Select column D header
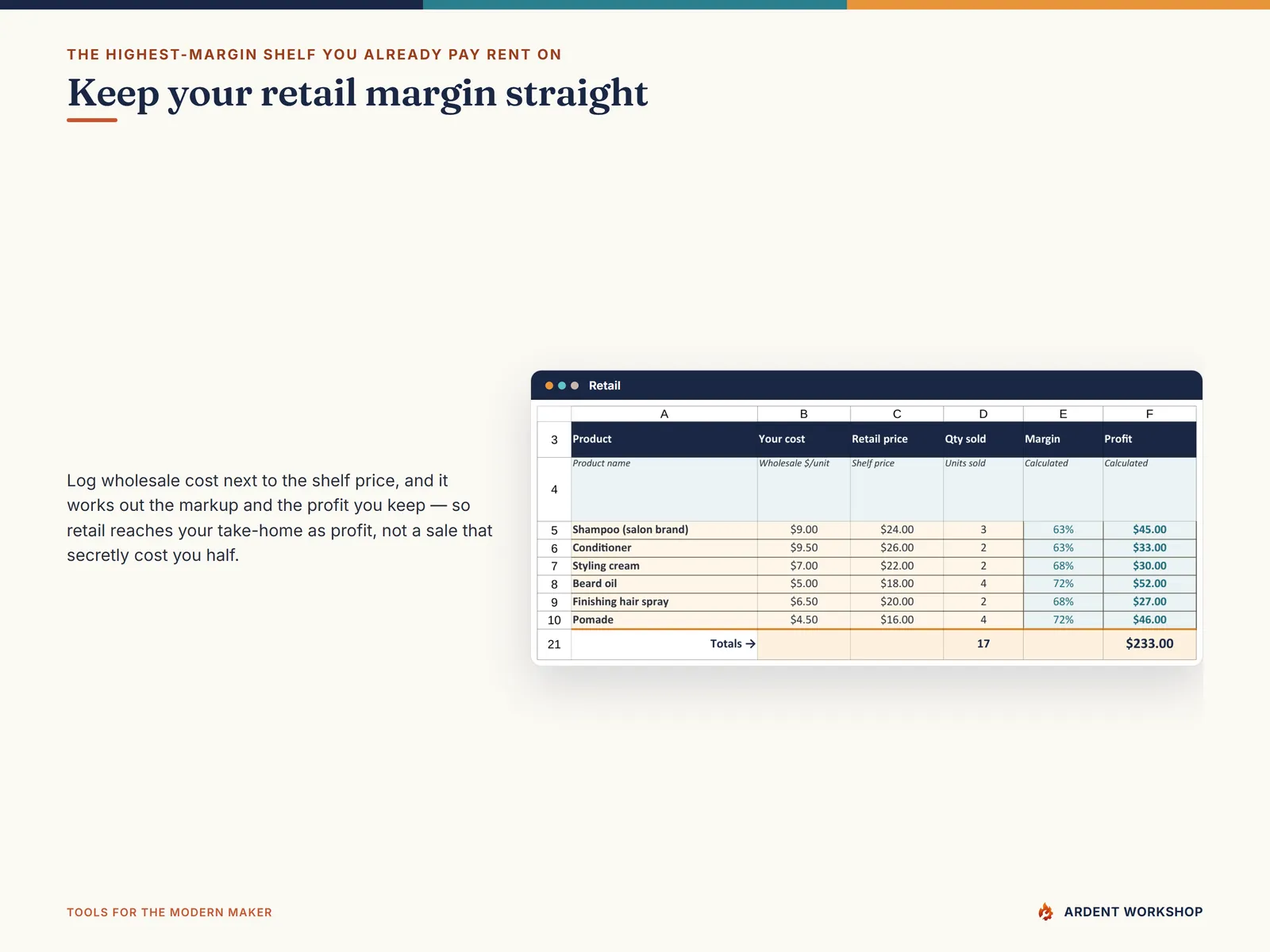Image resolution: width=1270 pixels, height=952 pixels. point(983,414)
